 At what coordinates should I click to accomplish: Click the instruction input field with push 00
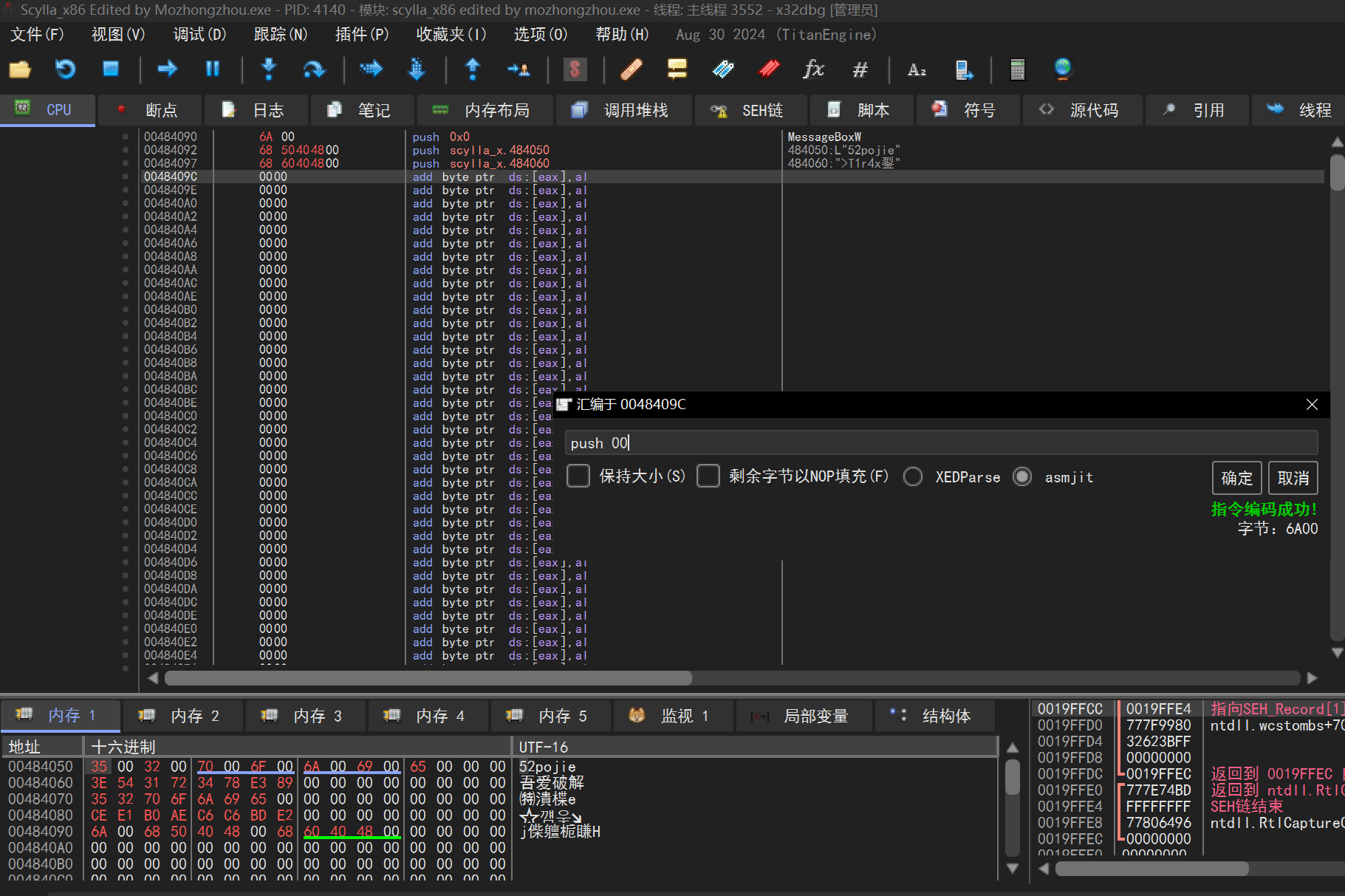point(941,442)
